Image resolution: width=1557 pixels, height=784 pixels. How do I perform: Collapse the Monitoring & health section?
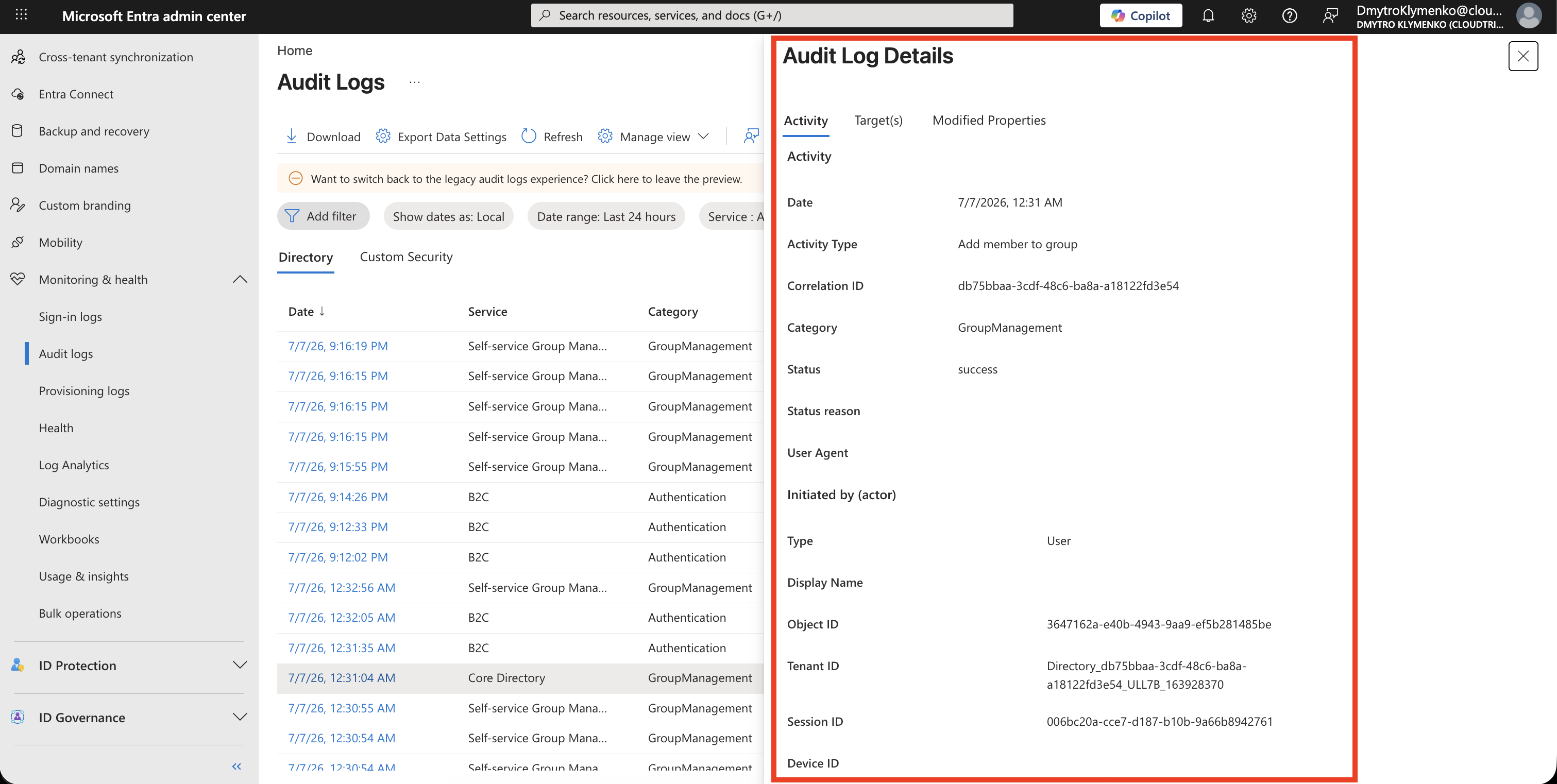click(x=240, y=279)
